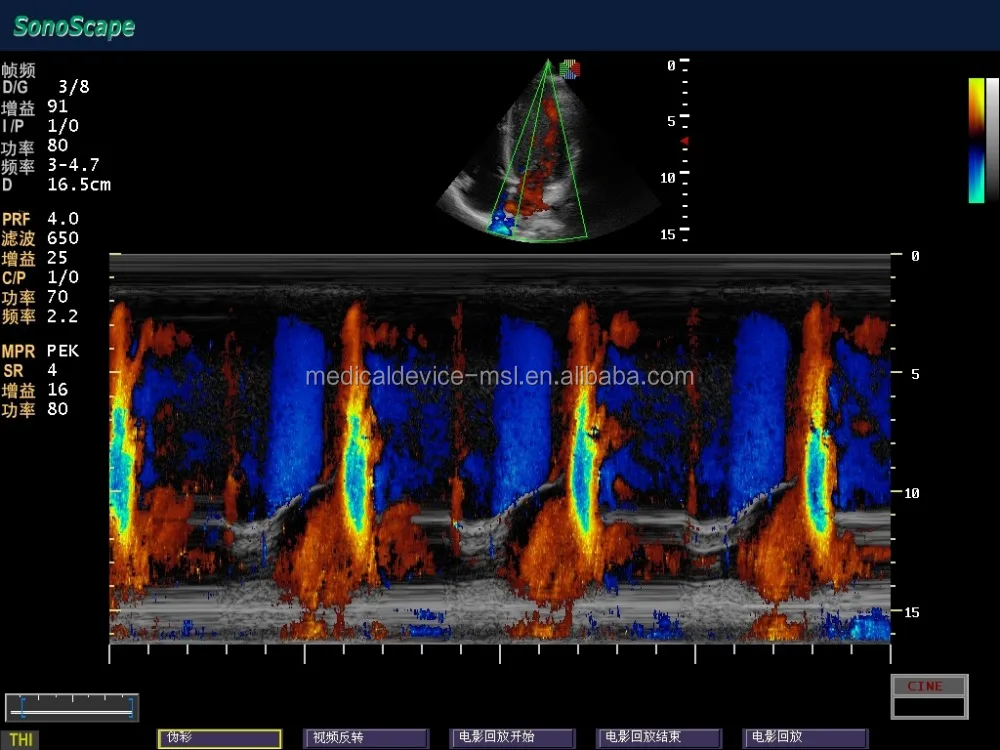Toggle 视频反转 video invert
1000x750 pixels.
click(x=366, y=737)
